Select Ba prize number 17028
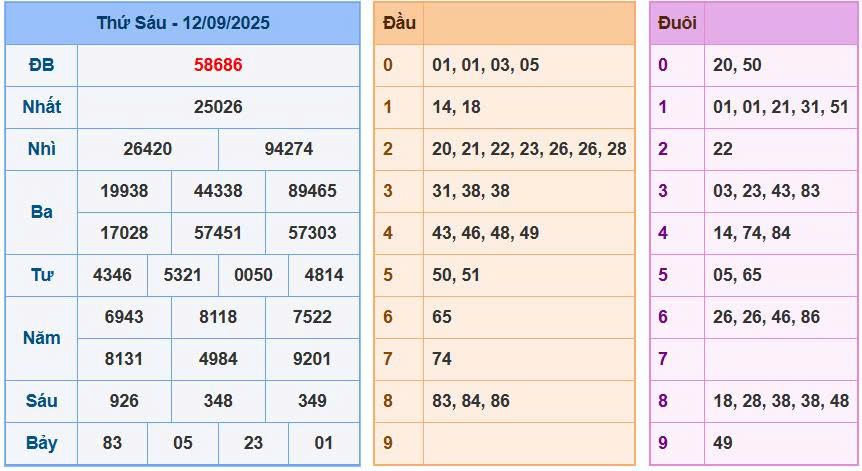Image resolution: width=862 pixels, height=471 pixels. [x=124, y=233]
